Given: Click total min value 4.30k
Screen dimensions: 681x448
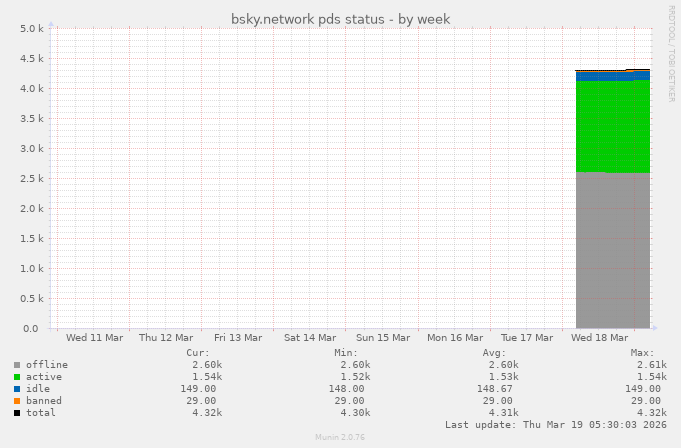Looking at the screenshot, I should pyautogui.click(x=355, y=412).
